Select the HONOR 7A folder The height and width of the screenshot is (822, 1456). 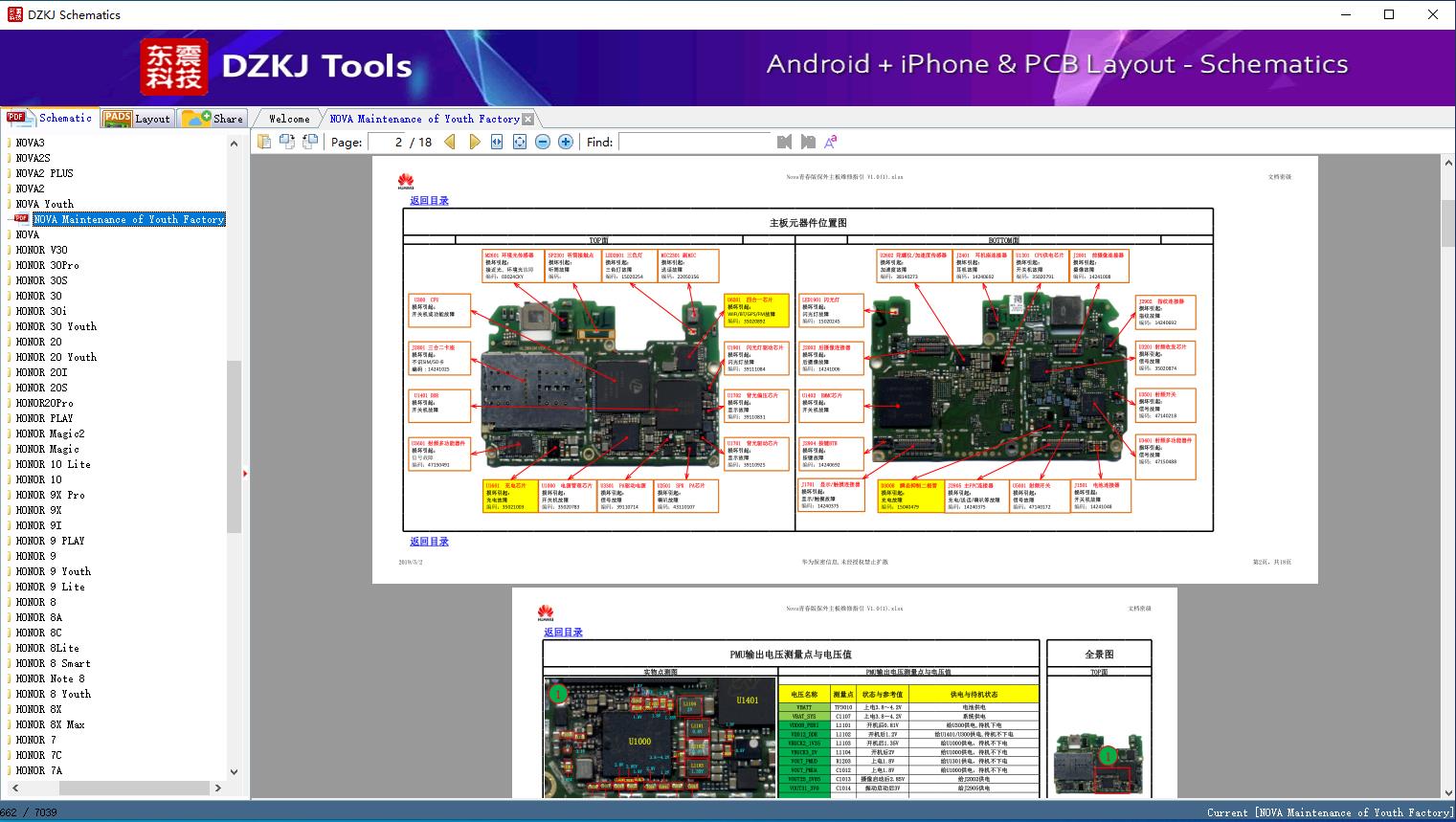point(38,770)
